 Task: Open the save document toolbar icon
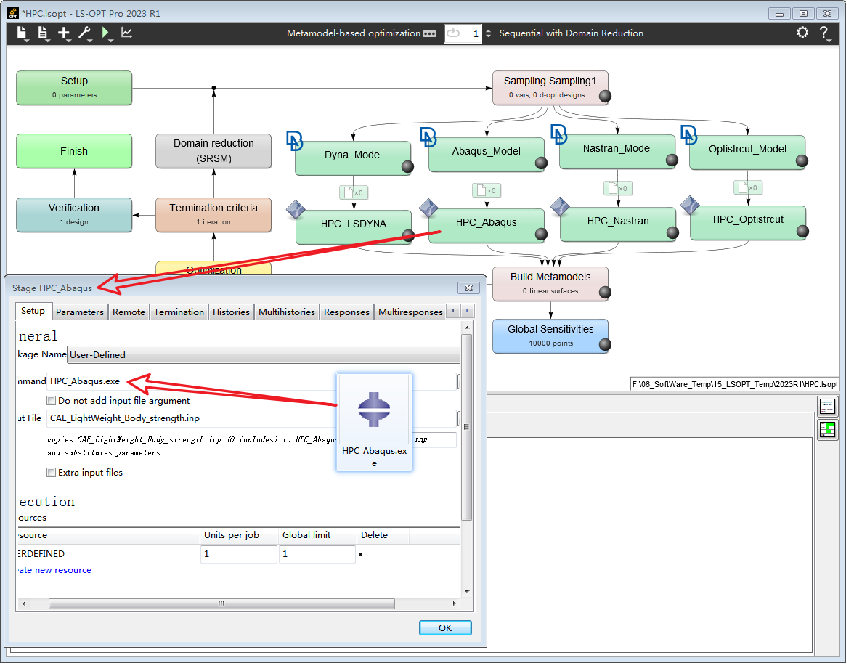click(43, 33)
